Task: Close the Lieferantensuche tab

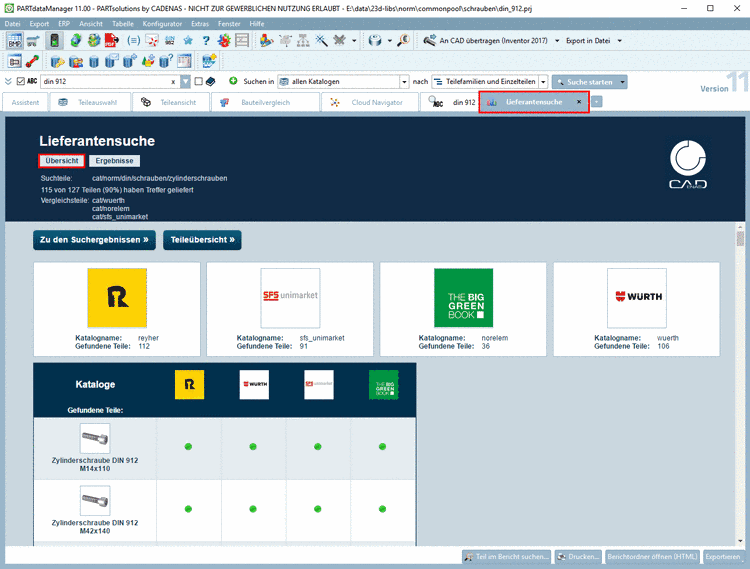Action: 579,102
